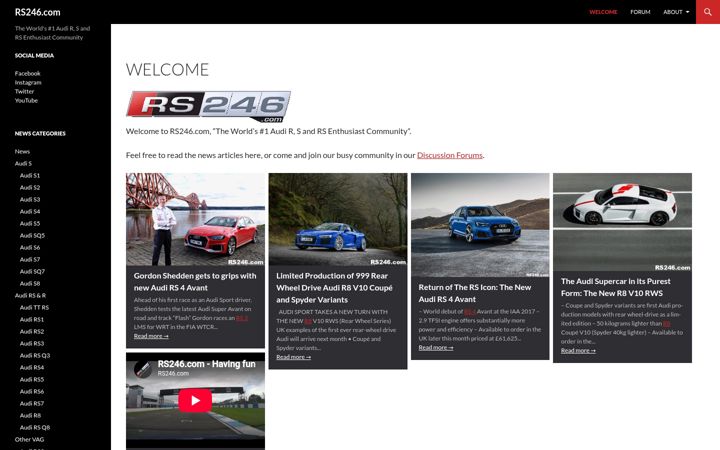Viewport: 720px width, 450px height.
Task: Click RS246.com - Having fun video title
Action: pos(207,364)
